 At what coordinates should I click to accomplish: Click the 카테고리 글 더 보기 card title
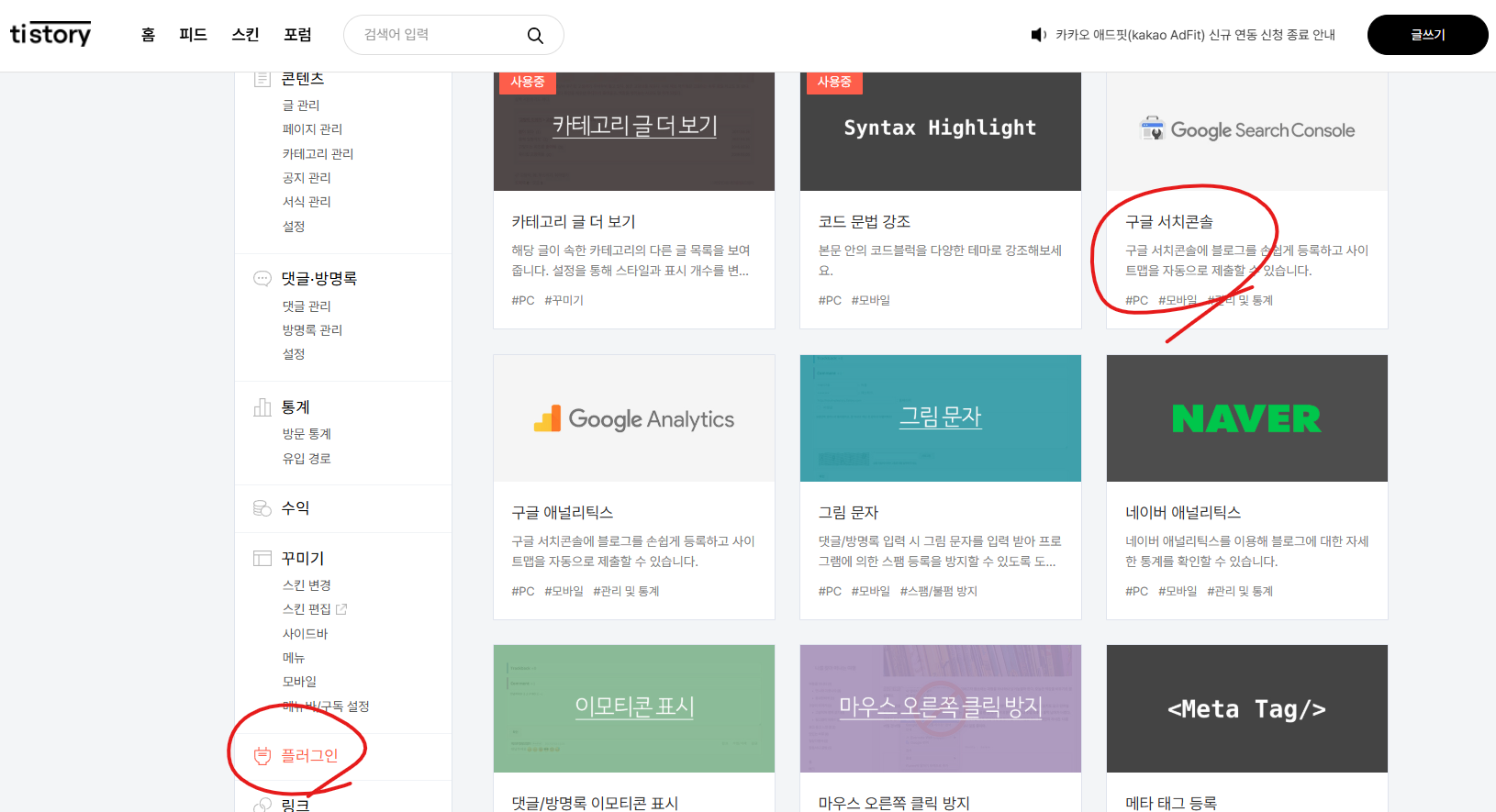(x=574, y=222)
